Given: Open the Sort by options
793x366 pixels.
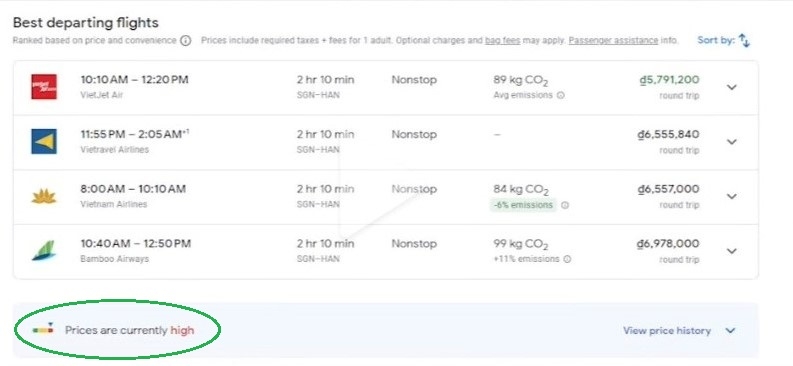Looking at the screenshot, I should click(724, 40).
